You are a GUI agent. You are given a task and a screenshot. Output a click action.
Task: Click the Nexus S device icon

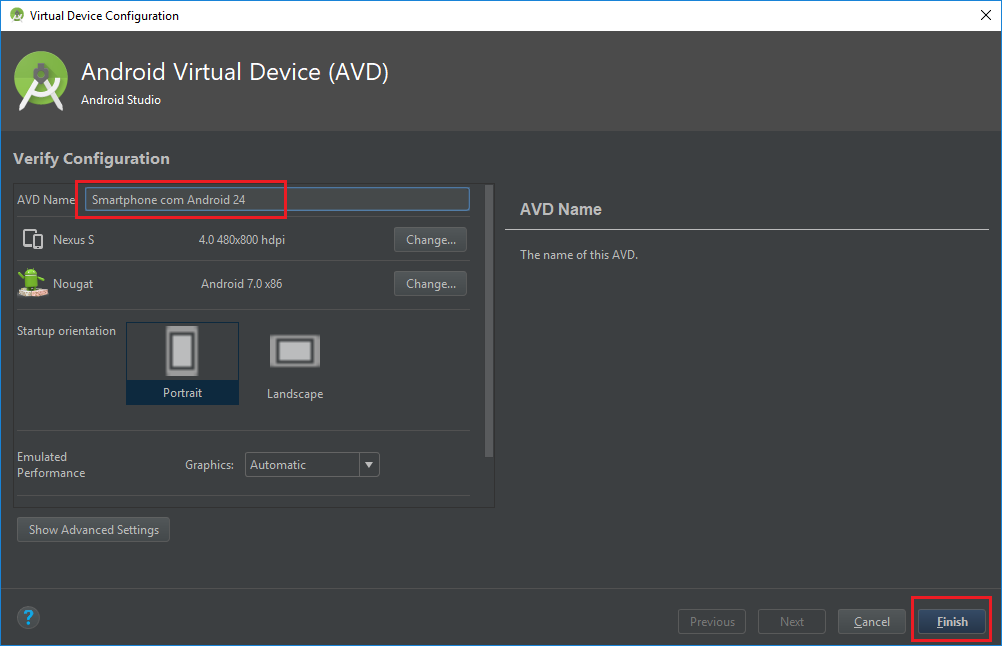click(x=33, y=239)
